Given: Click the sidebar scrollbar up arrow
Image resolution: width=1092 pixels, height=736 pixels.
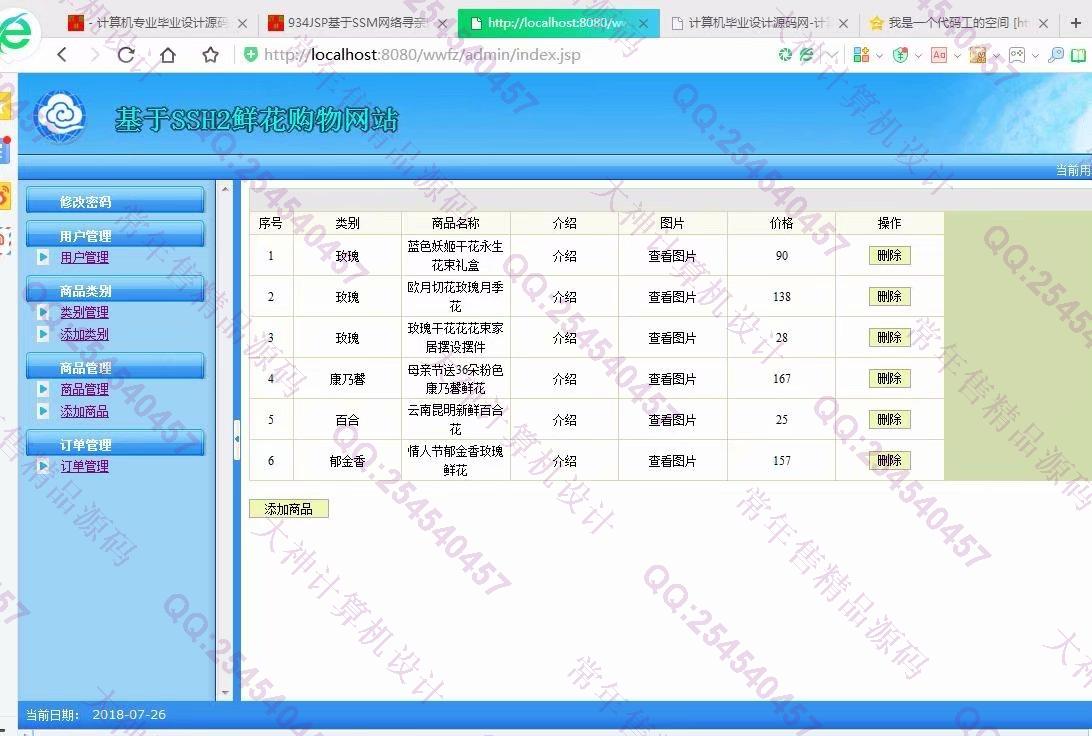Looking at the screenshot, I should (x=225, y=189).
